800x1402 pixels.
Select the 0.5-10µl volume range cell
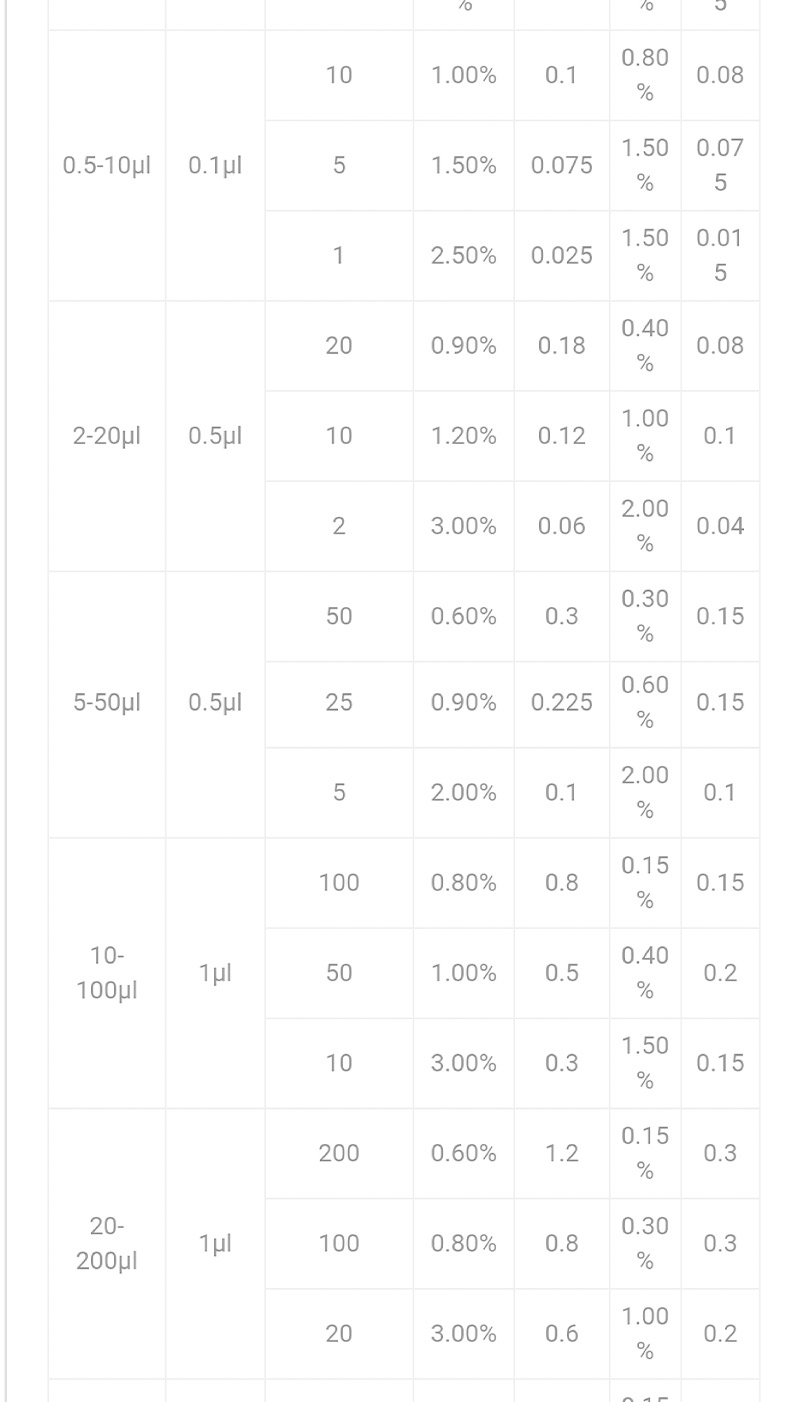point(107,165)
